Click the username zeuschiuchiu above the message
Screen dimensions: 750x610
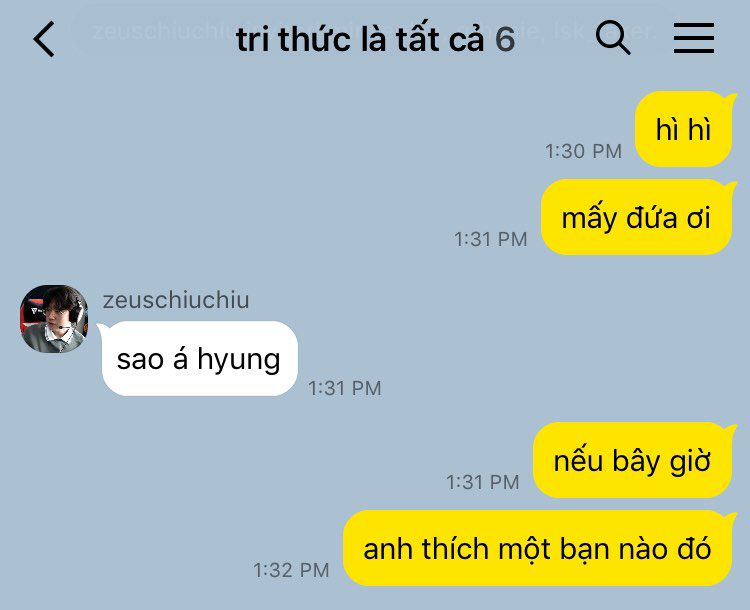coord(176,300)
